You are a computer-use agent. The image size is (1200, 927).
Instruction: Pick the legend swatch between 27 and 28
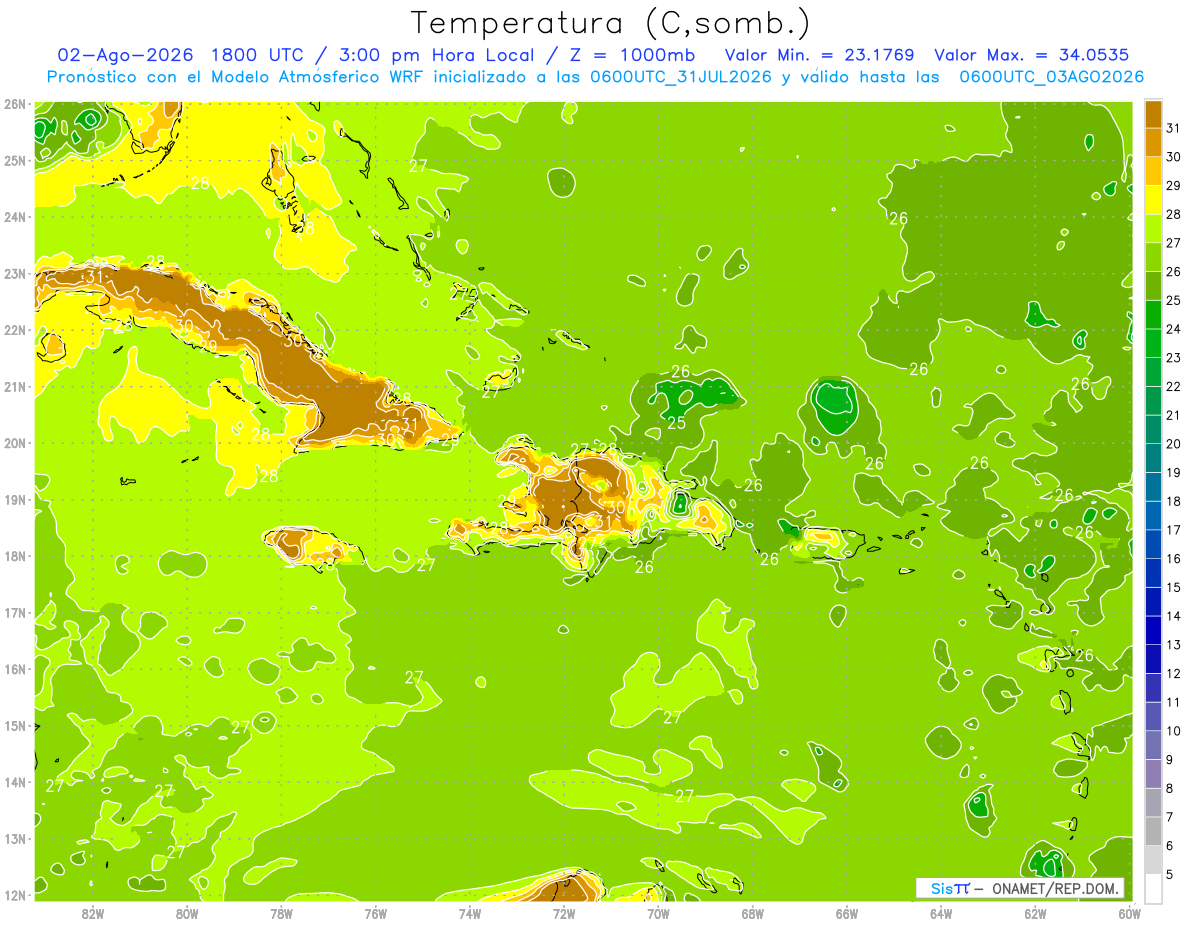[x=1153, y=228]
